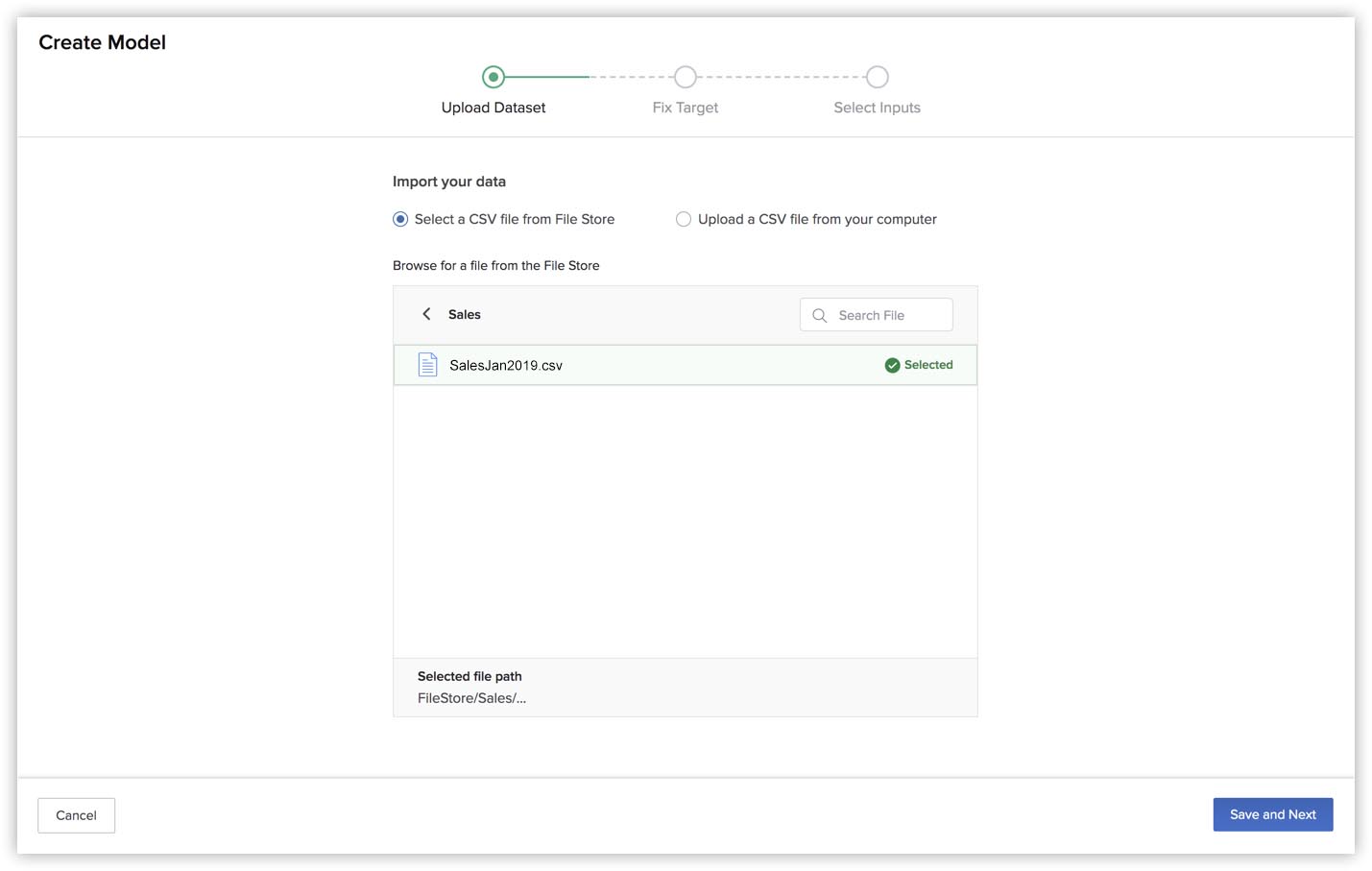Click the SalesJan2019.csv document icon
This screenshot has height=871, width=1372.
click(x=427, y=365)
